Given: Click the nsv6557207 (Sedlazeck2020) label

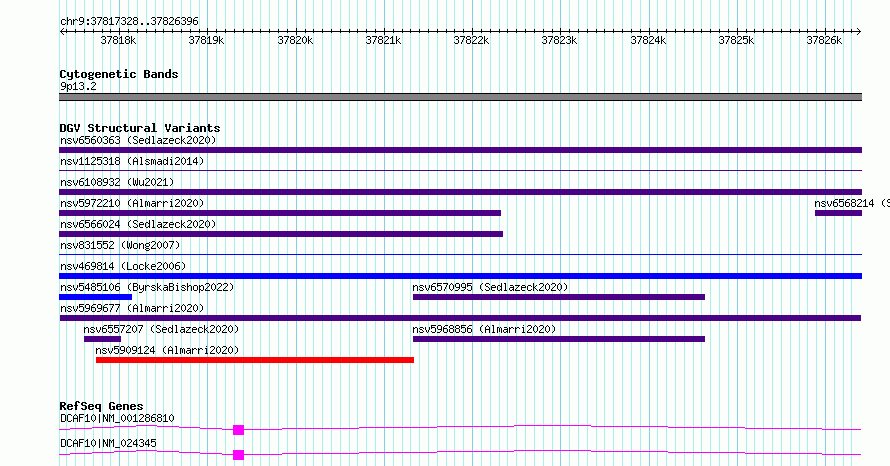Looking at the screenshot, I should [161, 329].
